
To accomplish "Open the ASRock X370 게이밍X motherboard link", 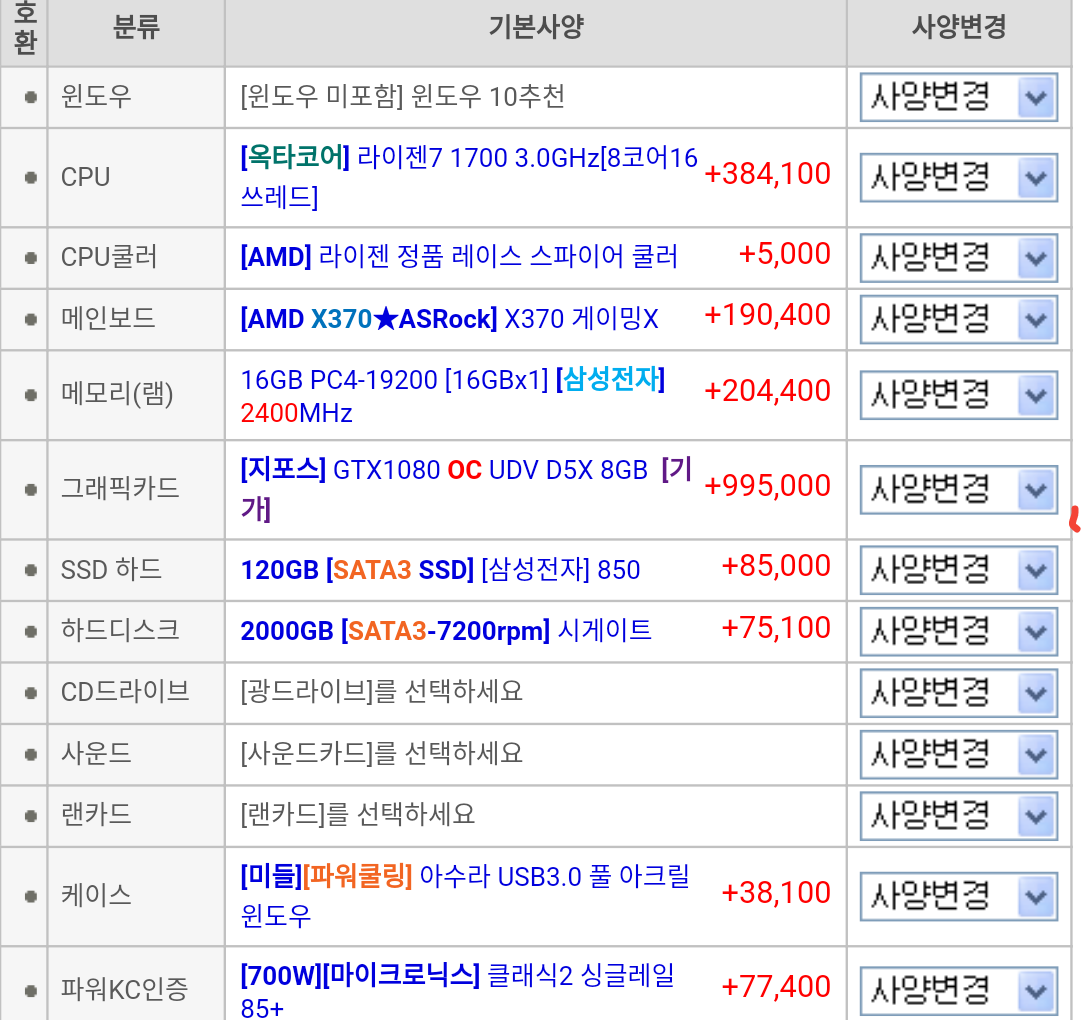I will coord(449,319).
